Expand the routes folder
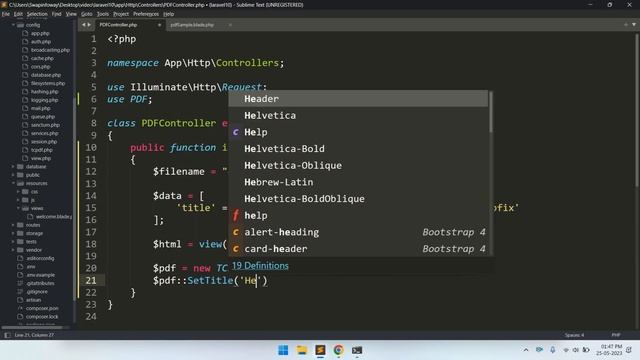 (x=13, y=225)
